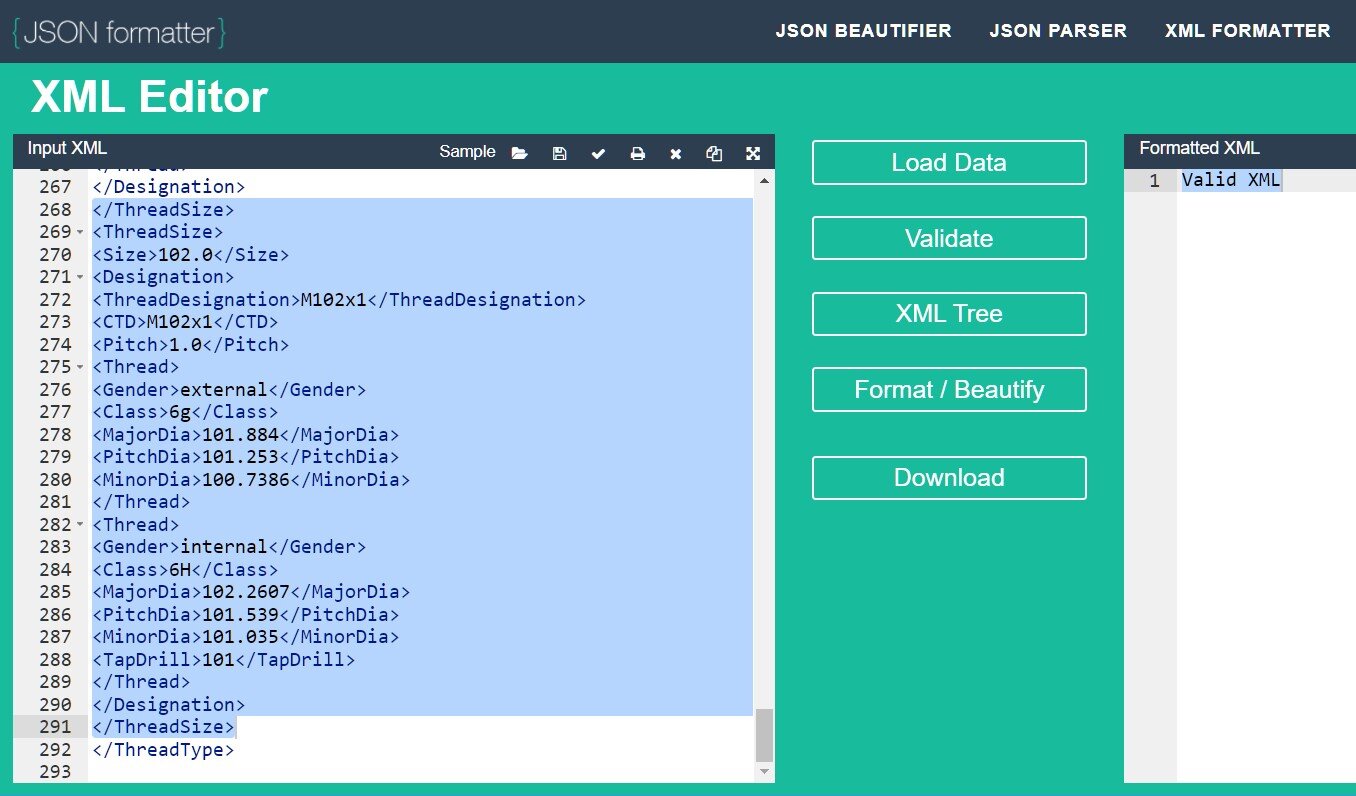Open the XML FORMATTER page
This screenshot has width=1356, height=796.
click(1248, 31)
